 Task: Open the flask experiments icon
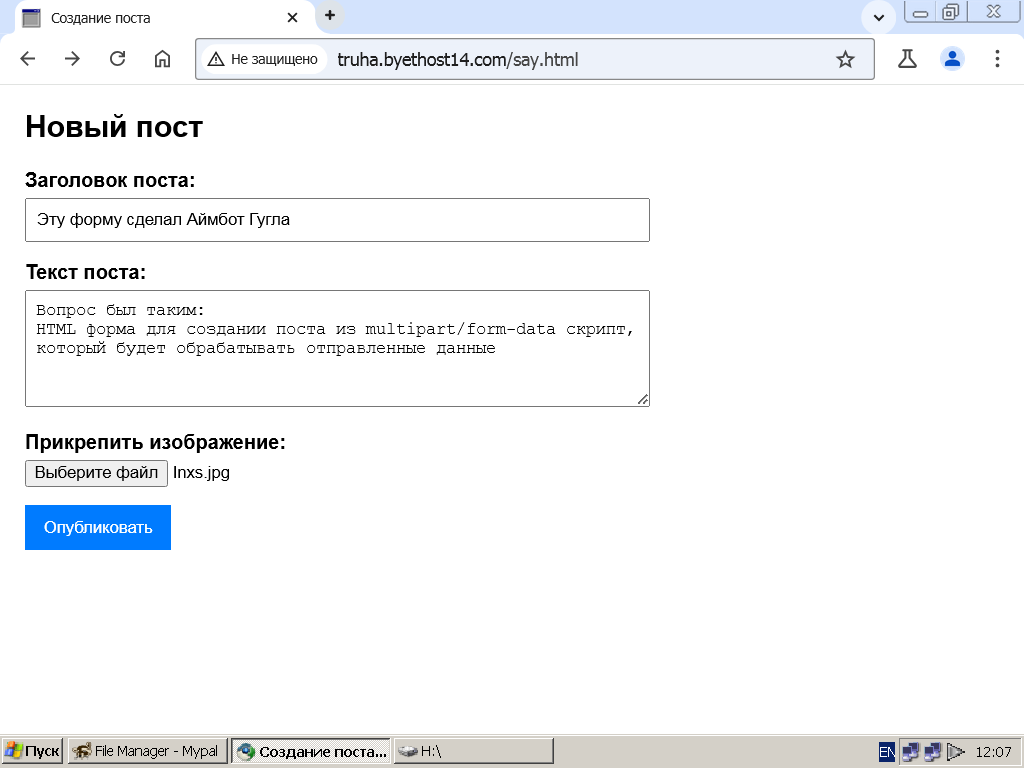[907, 59]
